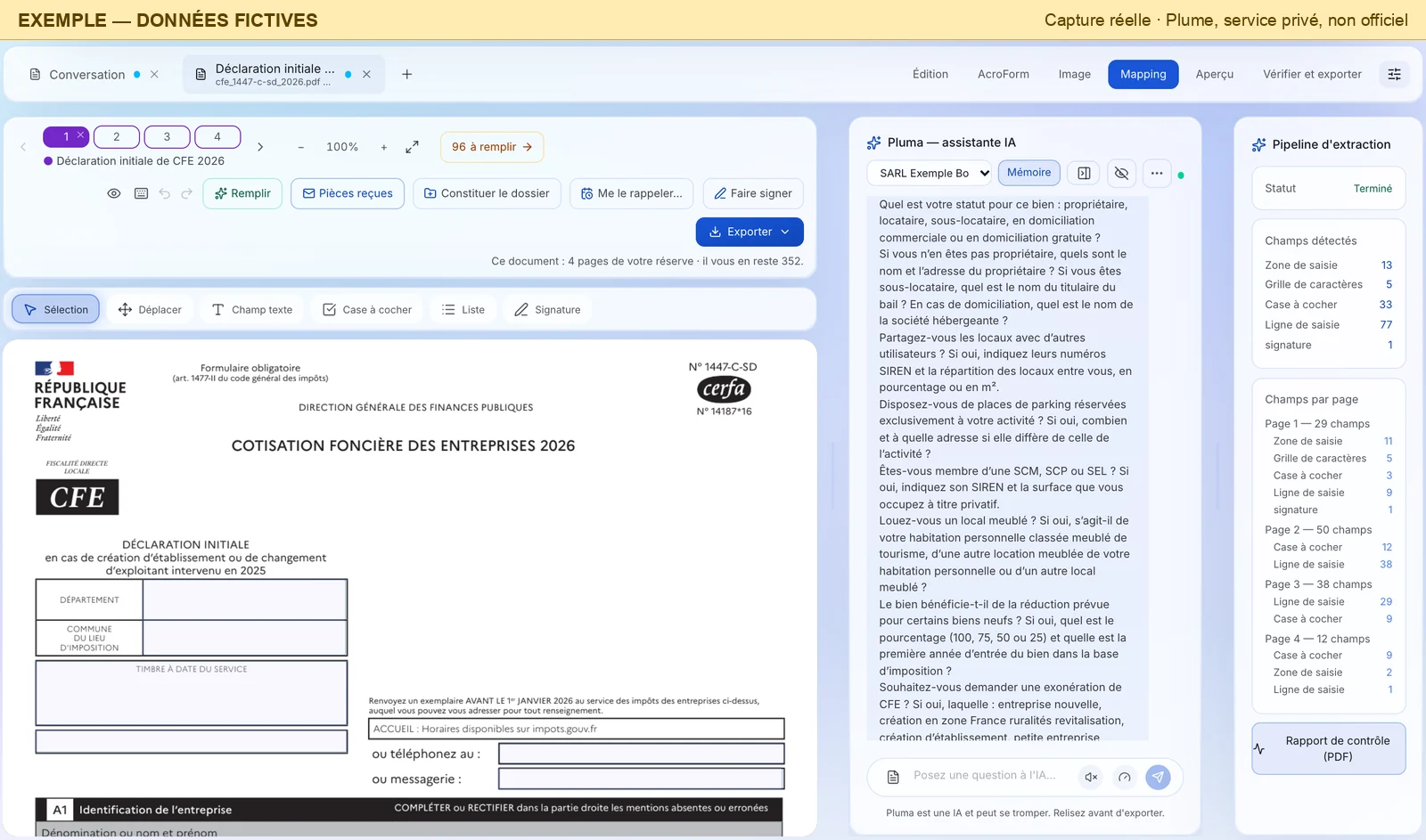1426x840 pixels.
Task: Toggle fullscreen expand icon near zoom
Action: pyautogui.click(x=412, y=147)
